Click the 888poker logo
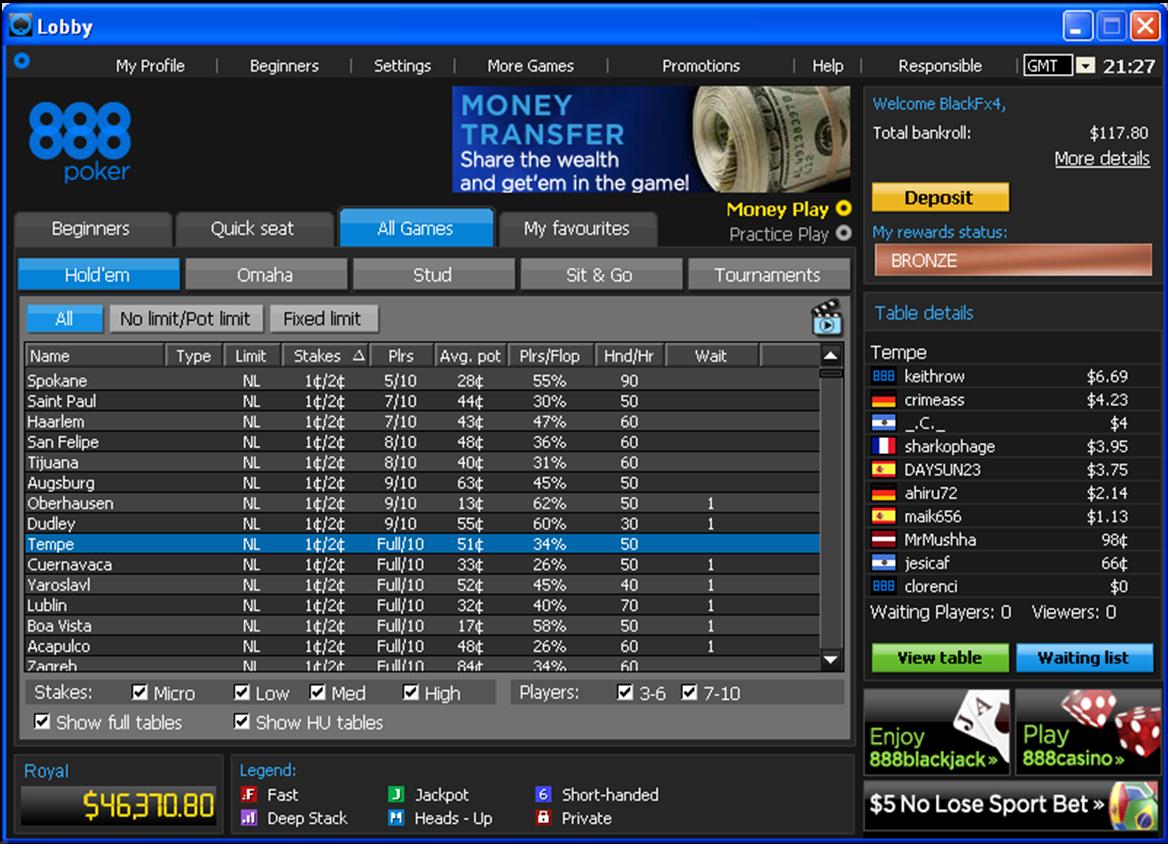Viewport: 1168px width, 844px height. coord(80,142)
